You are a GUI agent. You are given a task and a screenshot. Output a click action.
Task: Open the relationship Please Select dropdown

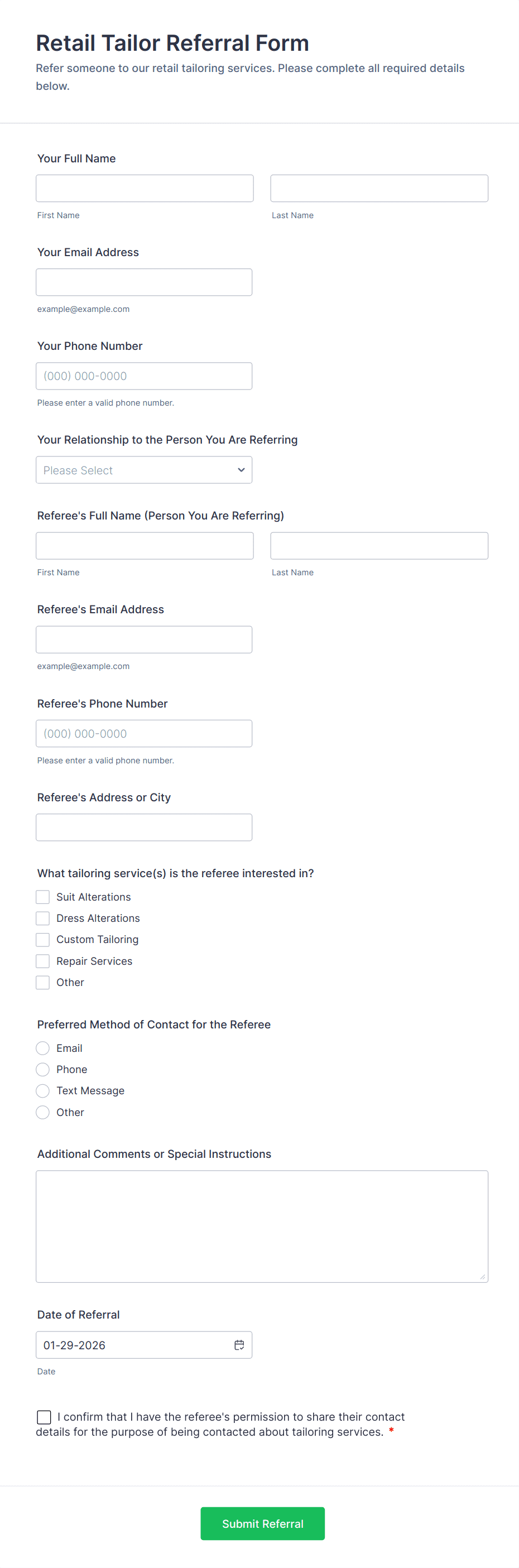[x=143, y=469]
